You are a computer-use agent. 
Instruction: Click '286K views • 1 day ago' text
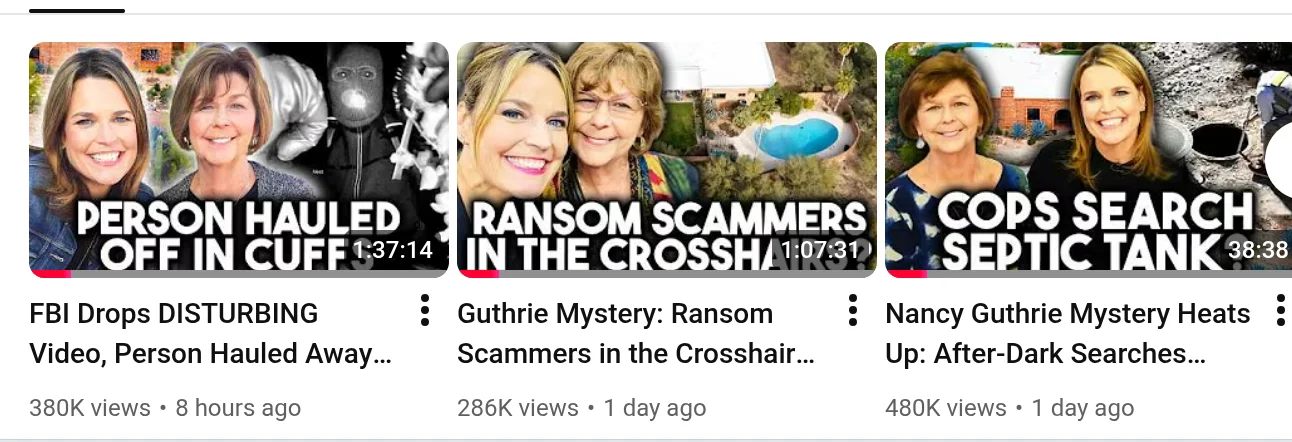(x=582, y=408)
